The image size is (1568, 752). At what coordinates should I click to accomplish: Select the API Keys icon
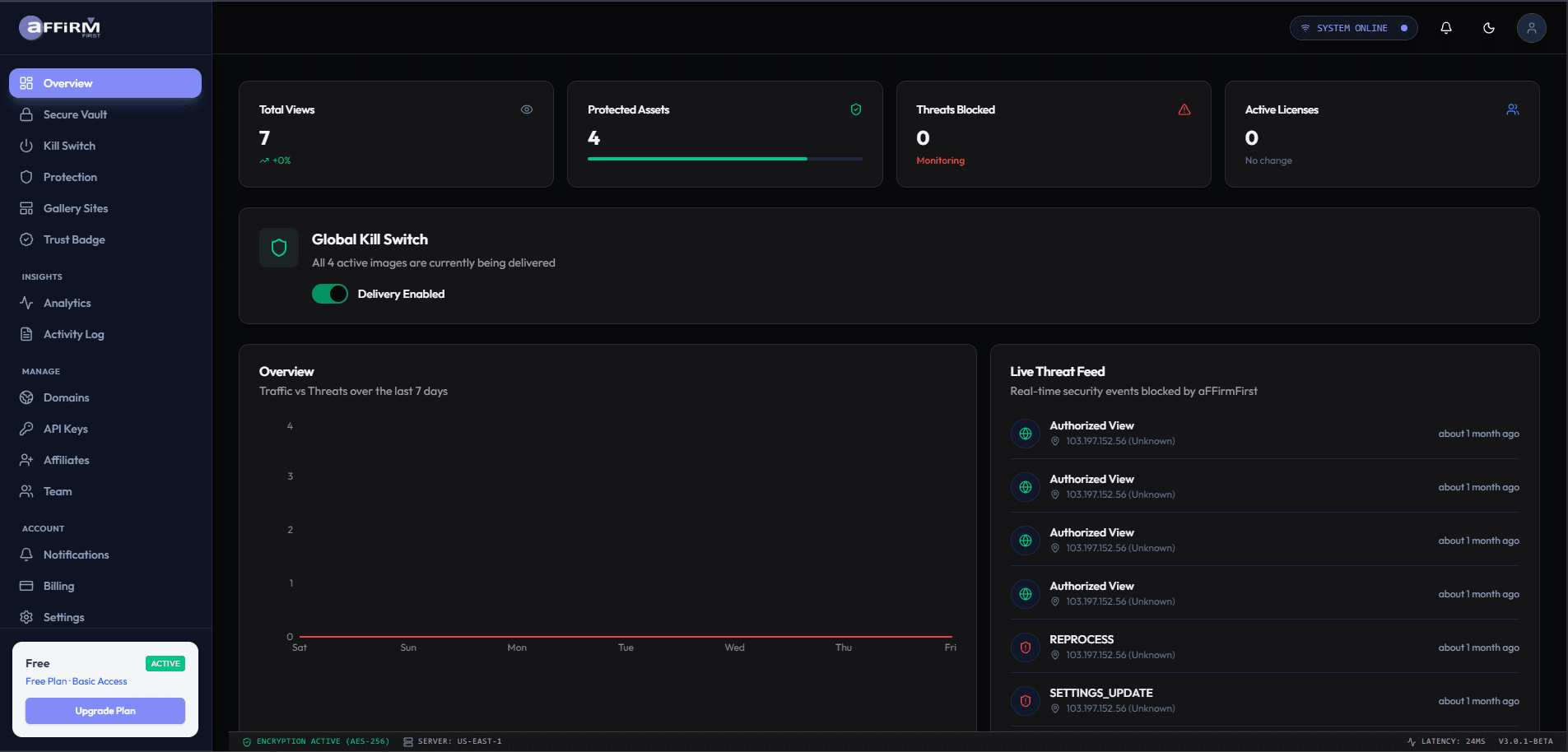point(27,429)
